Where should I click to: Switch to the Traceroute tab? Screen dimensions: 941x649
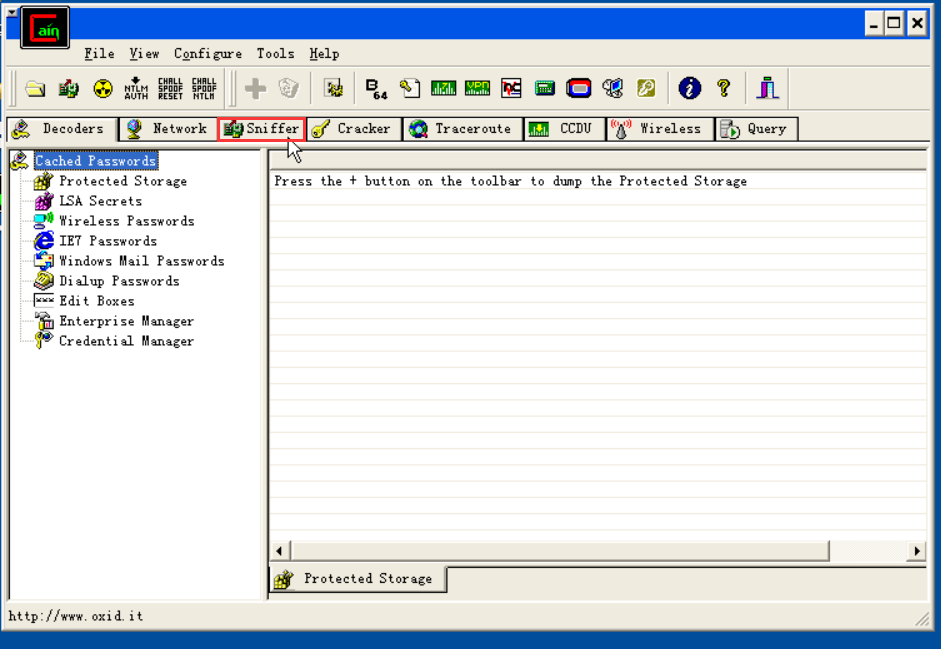463,128
